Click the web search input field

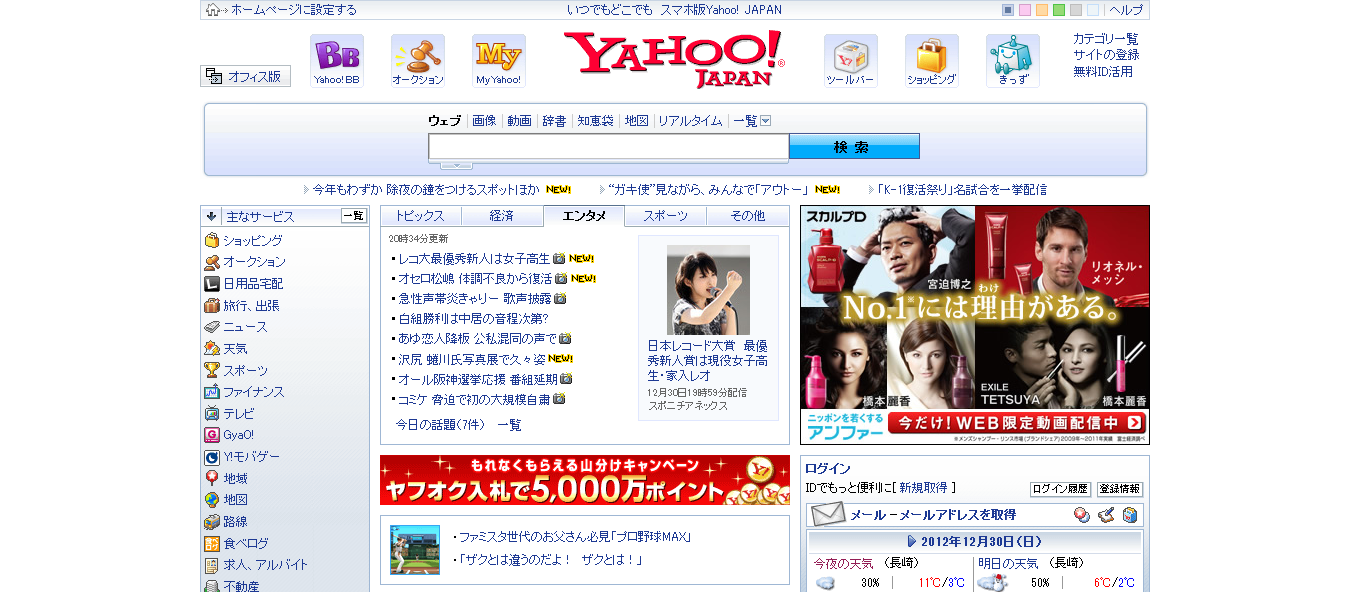[609, 147]
